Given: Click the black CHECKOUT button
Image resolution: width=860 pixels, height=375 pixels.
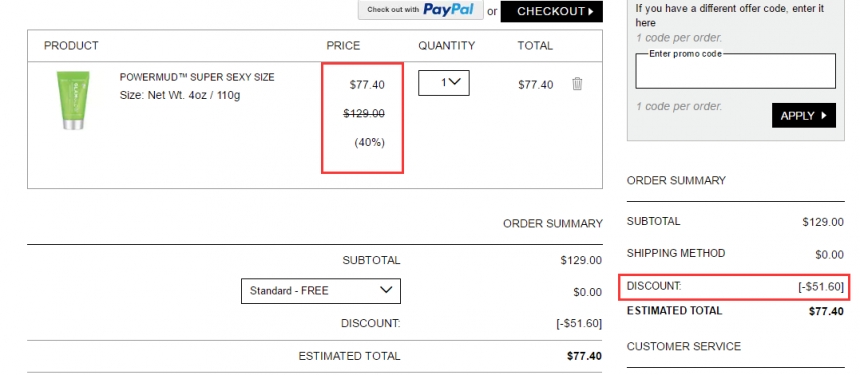Looking at the screenshot, I should tap(551, 12).
